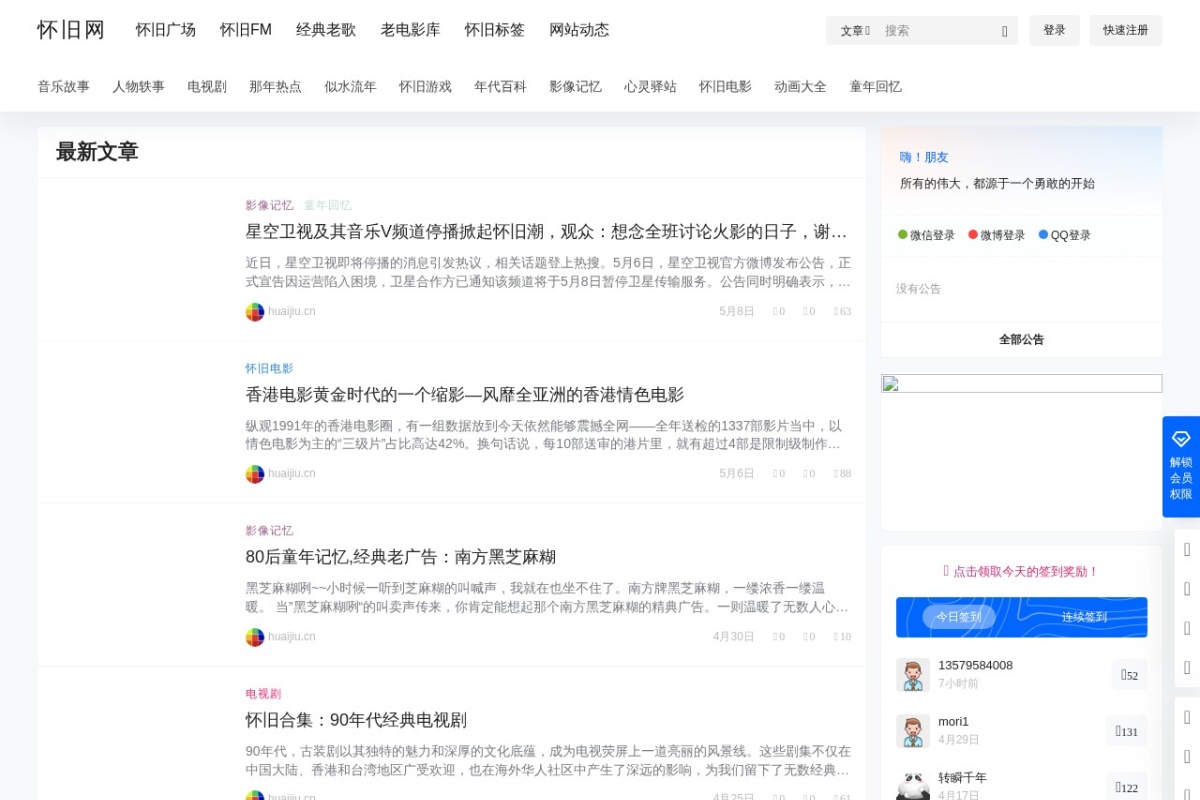1200x800 pixels.
Task: Click the 52 check-in badge for 13579584008
Action: [1129, 675]
